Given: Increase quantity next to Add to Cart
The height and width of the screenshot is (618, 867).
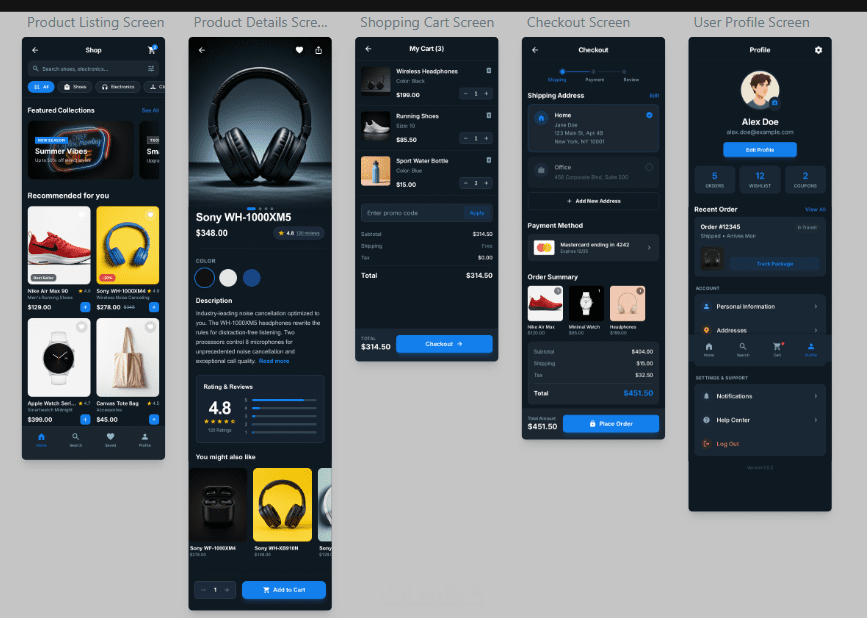Looking at the screenshot, I should (227, 590).
